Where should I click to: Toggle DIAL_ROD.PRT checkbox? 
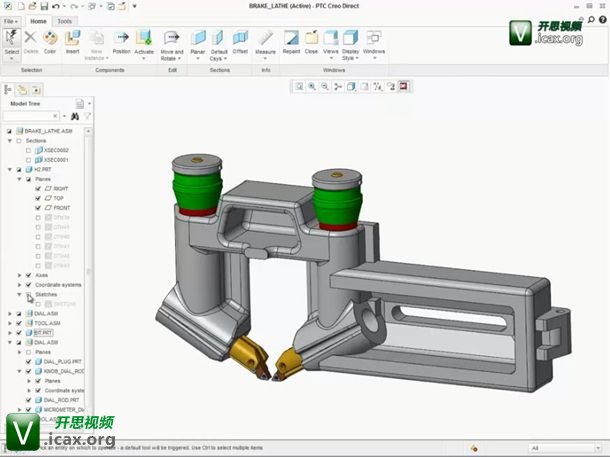click(28, 400)
